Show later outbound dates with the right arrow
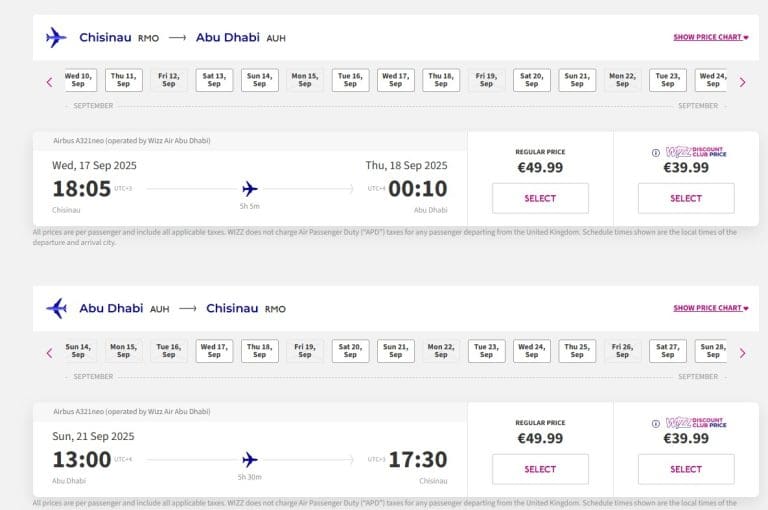768x510 pixels. pos(742,82)
